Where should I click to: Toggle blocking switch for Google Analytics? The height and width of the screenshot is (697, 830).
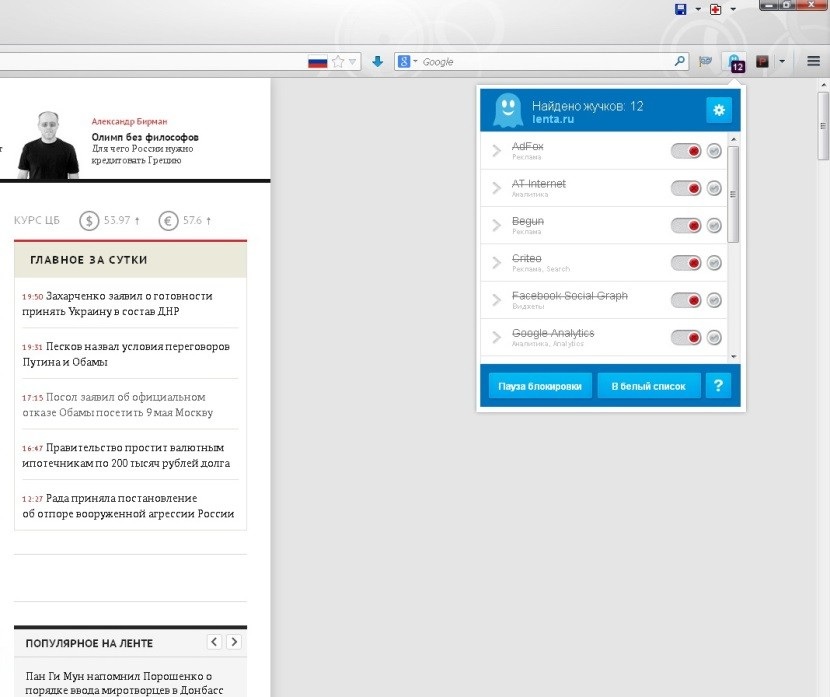coord(686,337)
